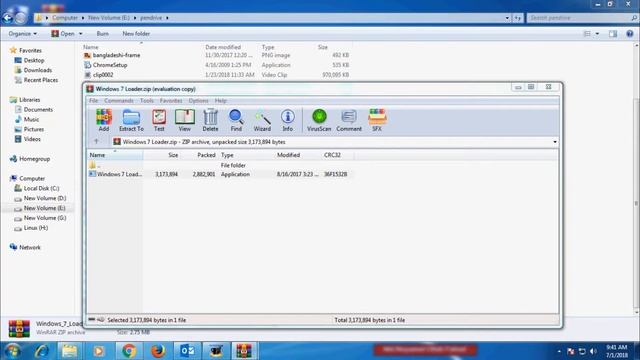Screen dimensions: 640x360
Task: Open Explorer help icon
Action: [630, 34]
